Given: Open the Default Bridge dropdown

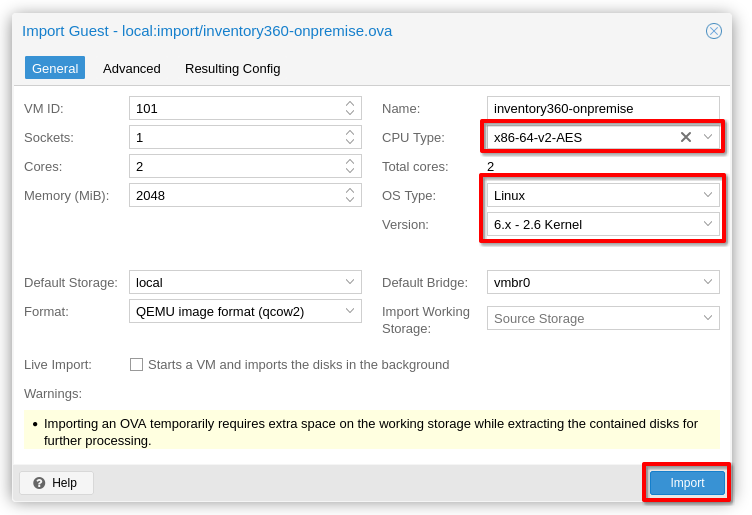Looking at the screenshot, I should coord(708,282).
